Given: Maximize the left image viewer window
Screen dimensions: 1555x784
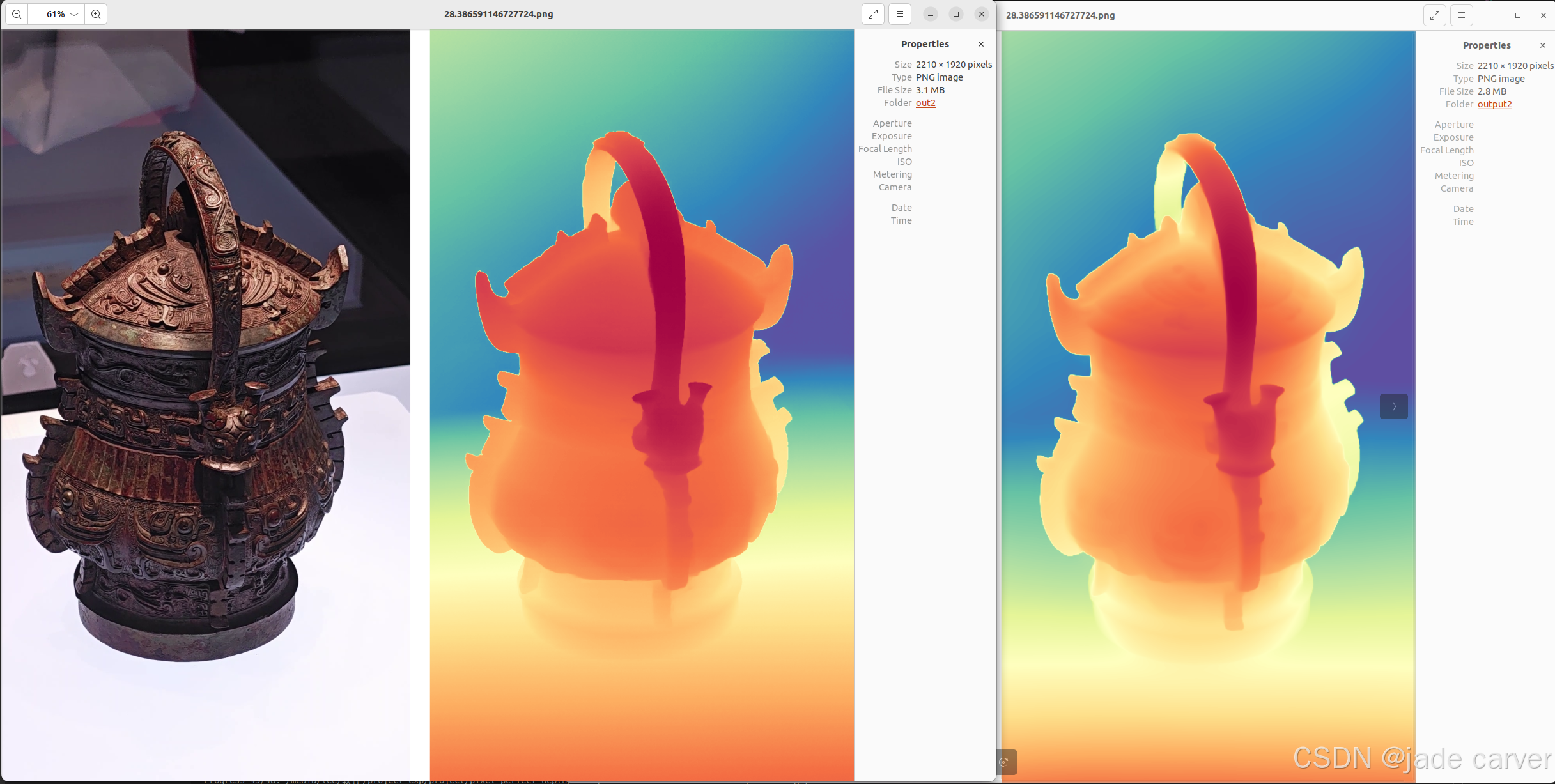Looking at the screenshot, I should pyautogui.click(x=956, y=14).
